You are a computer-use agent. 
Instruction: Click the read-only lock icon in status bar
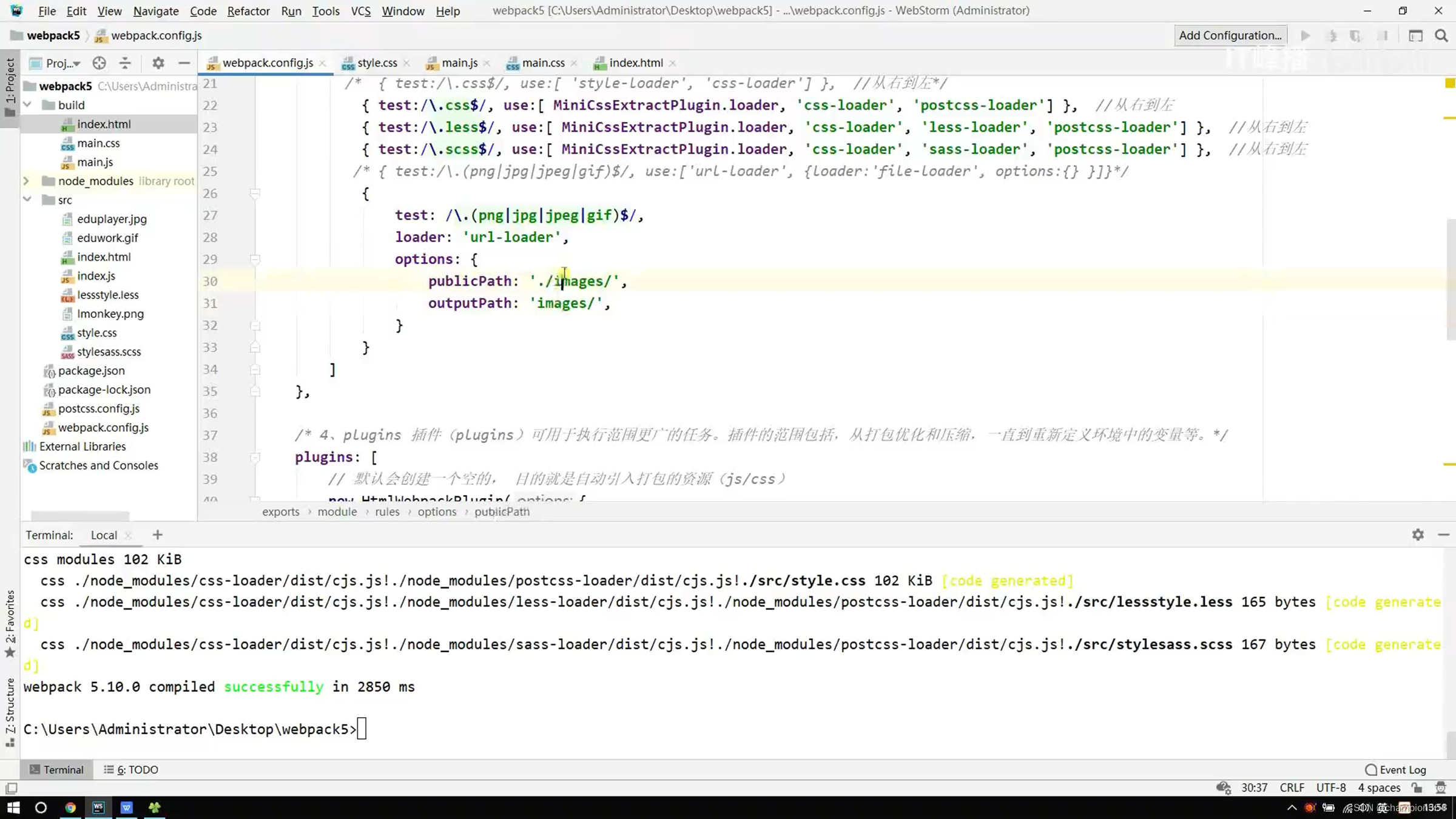click(x=1417, y=787)
